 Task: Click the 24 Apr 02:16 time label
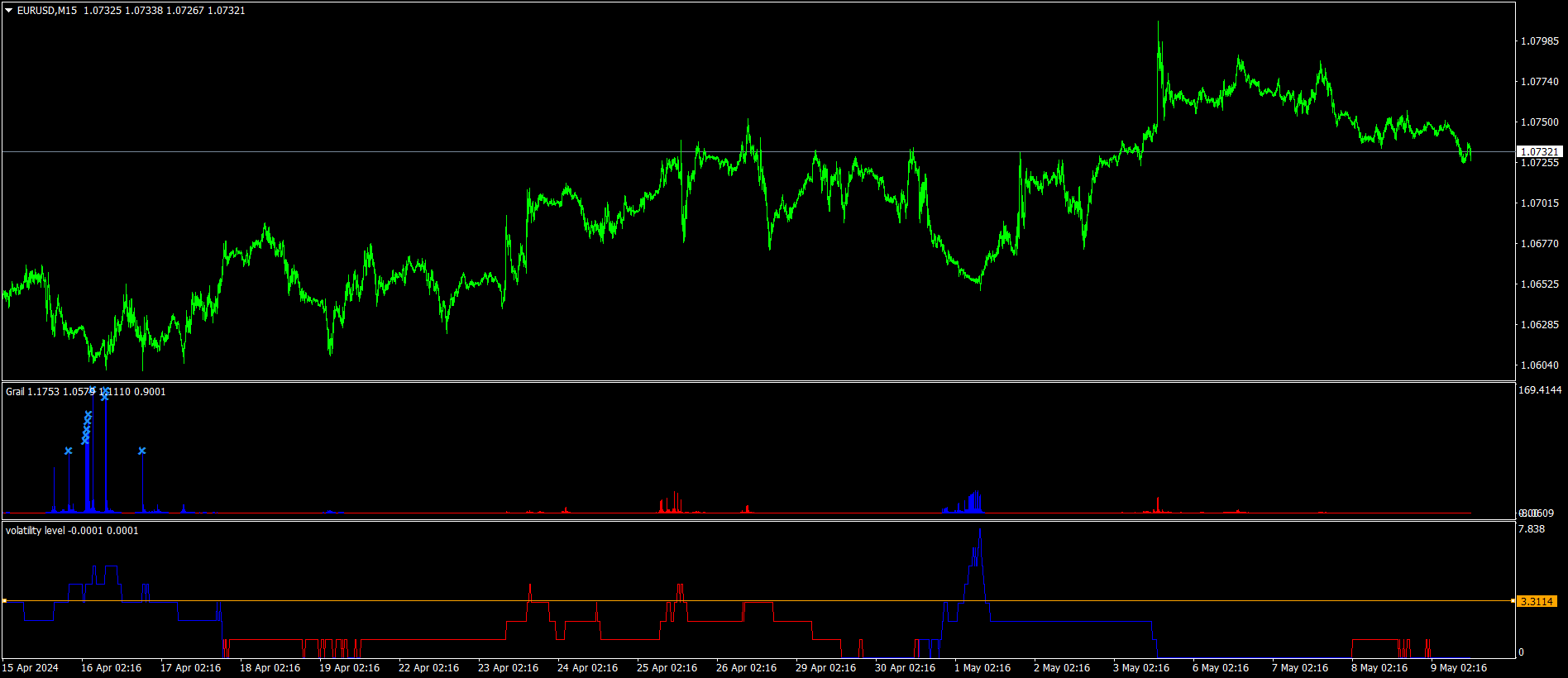588,668
